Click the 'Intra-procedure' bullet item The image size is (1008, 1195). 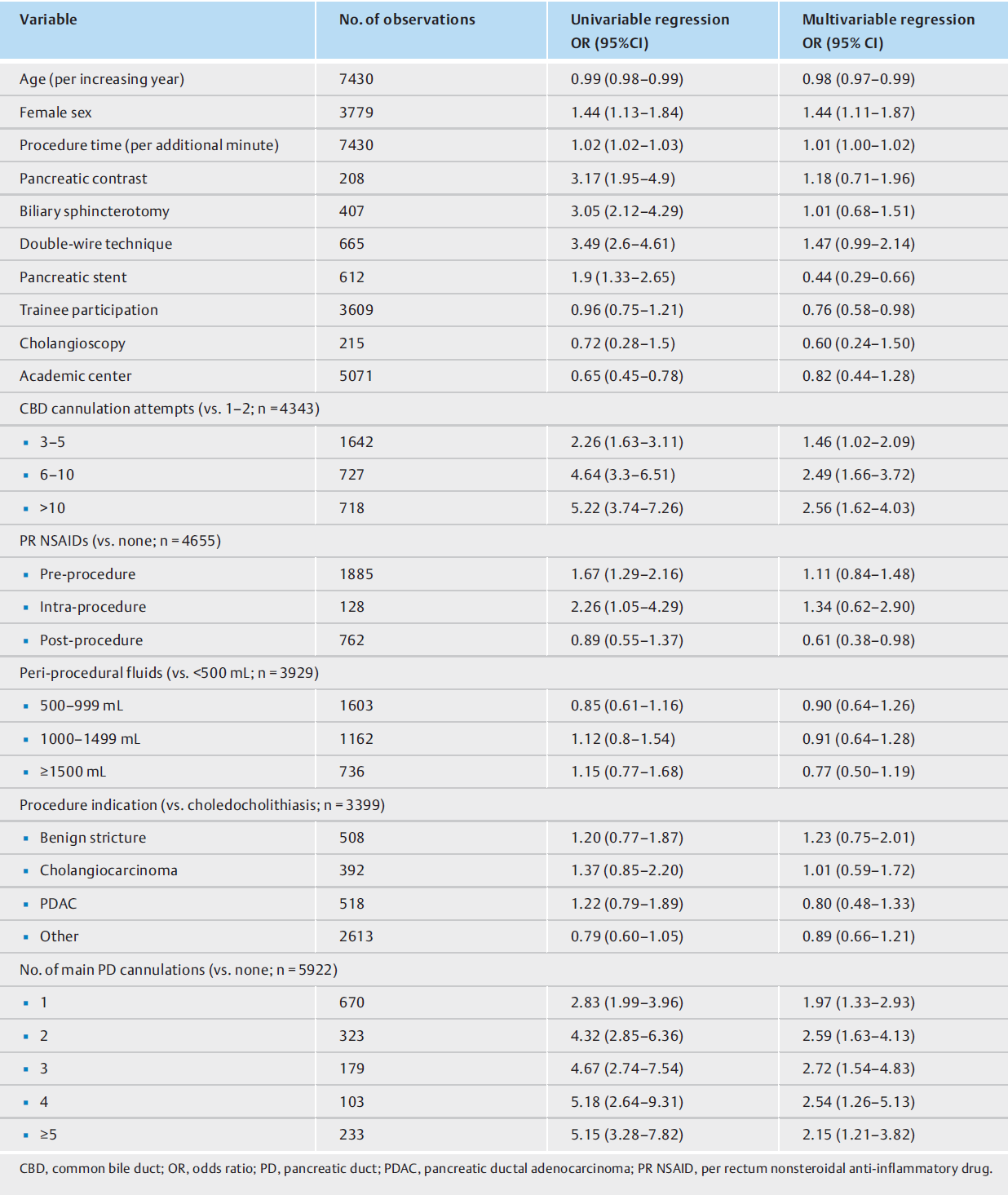[93, 607]
